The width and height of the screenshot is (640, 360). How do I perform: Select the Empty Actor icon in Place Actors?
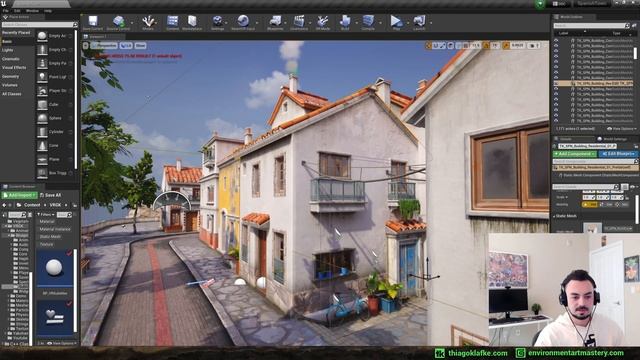[x=42, y=36]
